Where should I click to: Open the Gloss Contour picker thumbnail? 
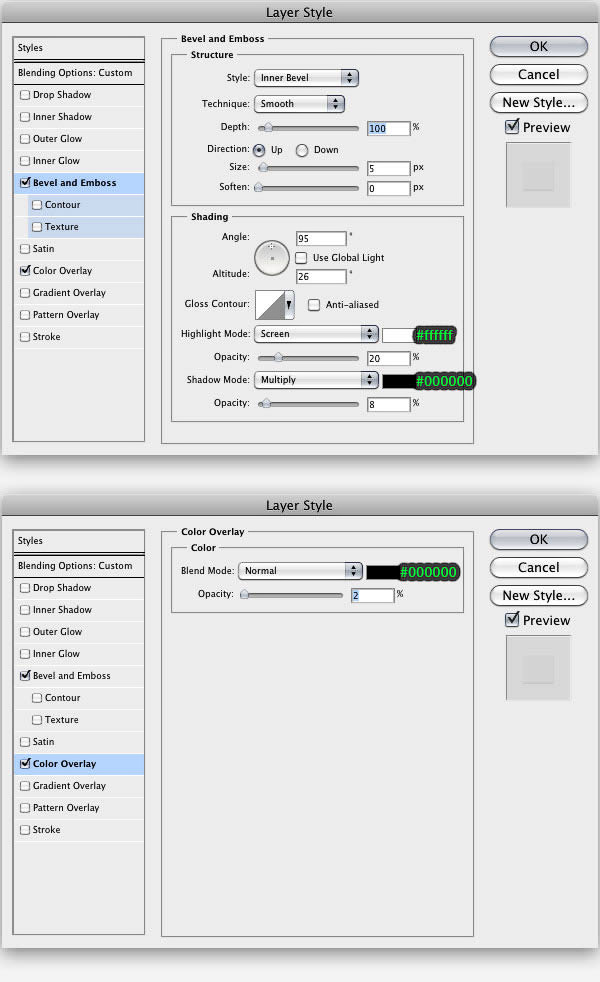[x=270, y=305]
